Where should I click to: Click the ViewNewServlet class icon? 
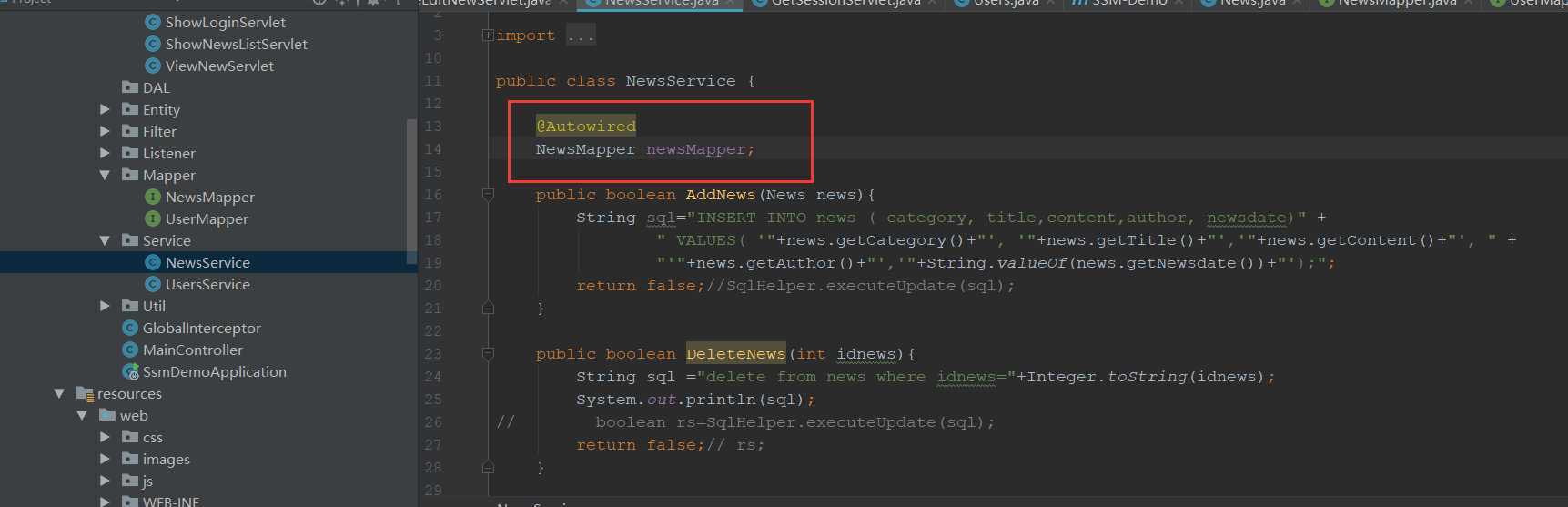click(x=153, y=66)
